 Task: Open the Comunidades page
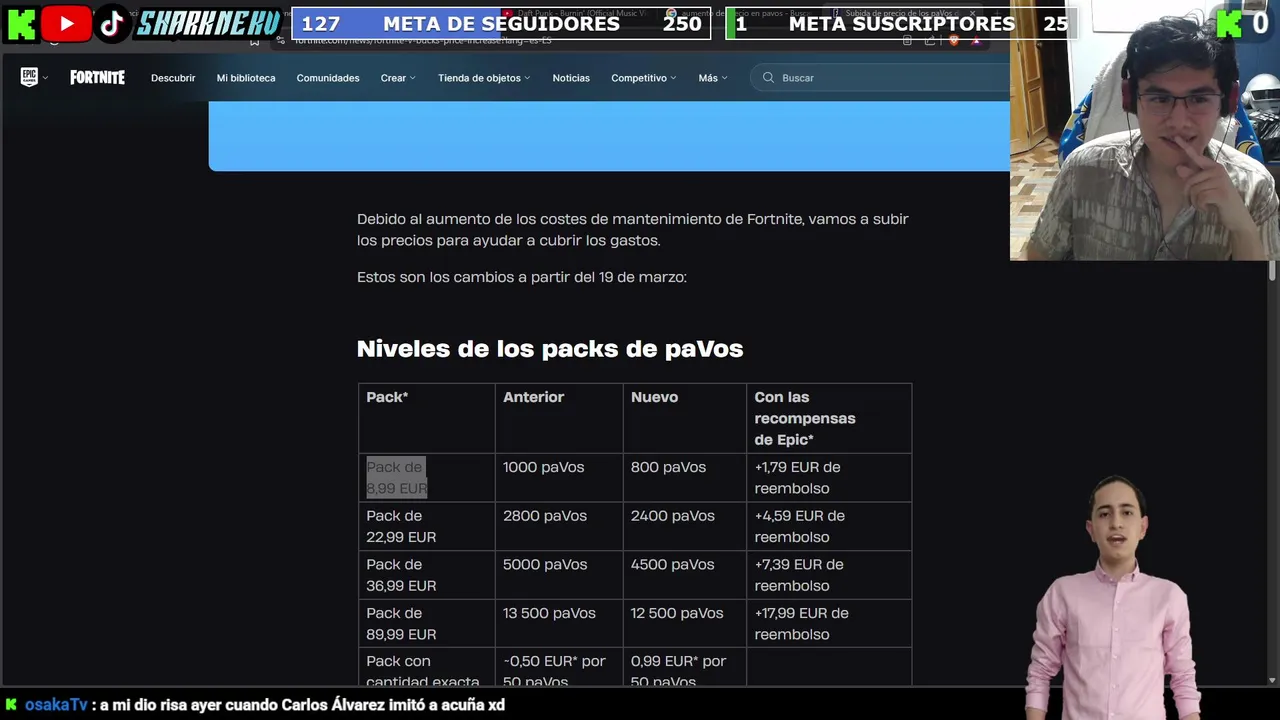(328, 78)
